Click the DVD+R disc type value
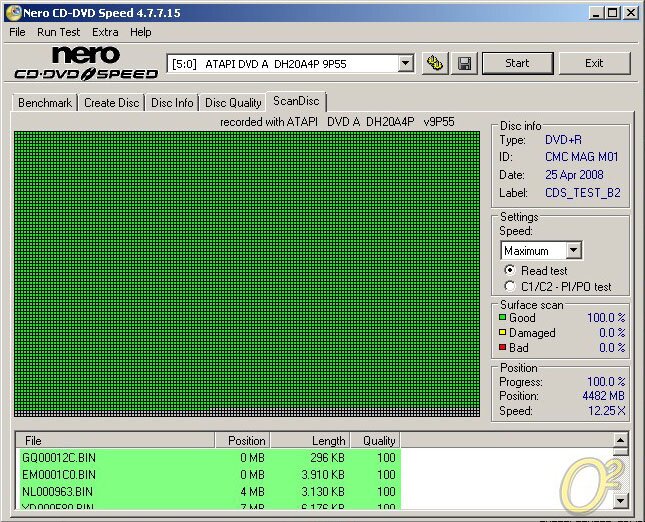Viewport: 645px width, 522px height. coord(563,140)
